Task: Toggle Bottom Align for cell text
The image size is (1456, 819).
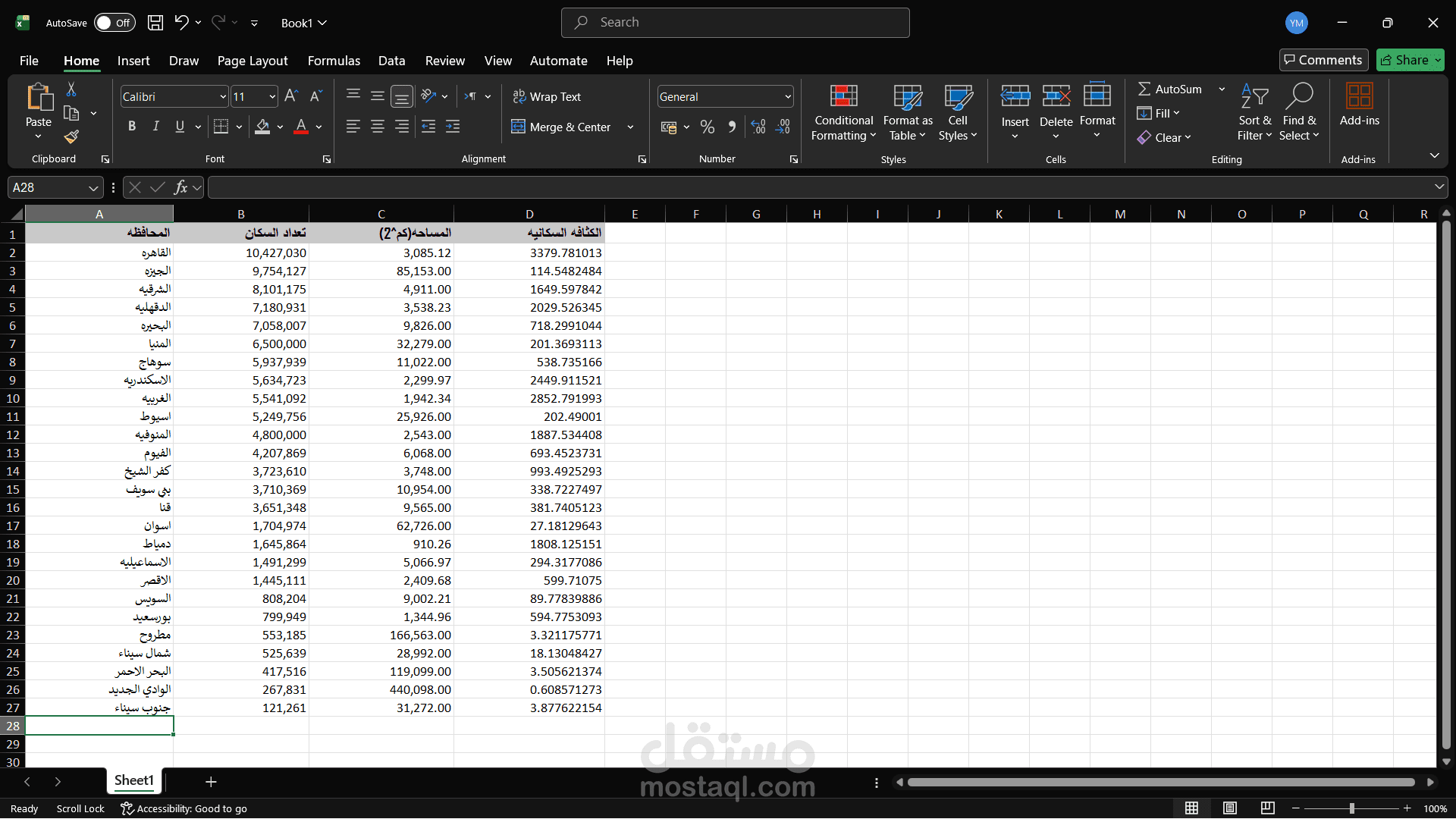Action: point(402,96)
